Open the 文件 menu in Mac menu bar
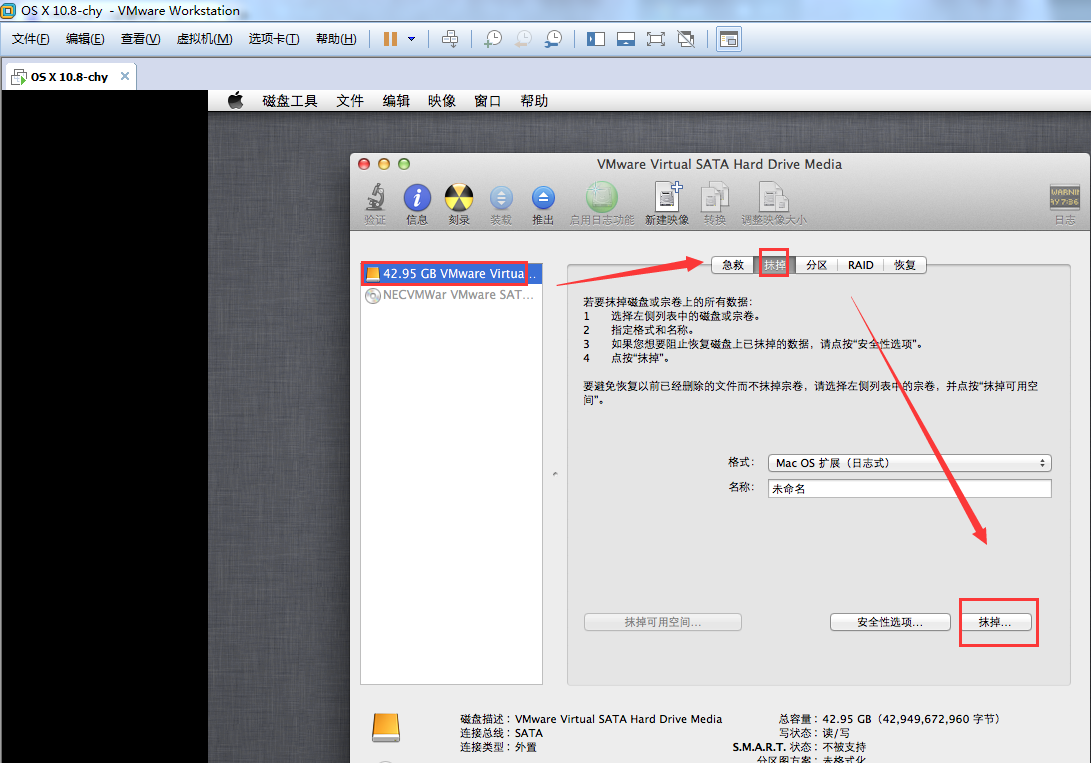1091x763 pixels. [x=350, y=101]
